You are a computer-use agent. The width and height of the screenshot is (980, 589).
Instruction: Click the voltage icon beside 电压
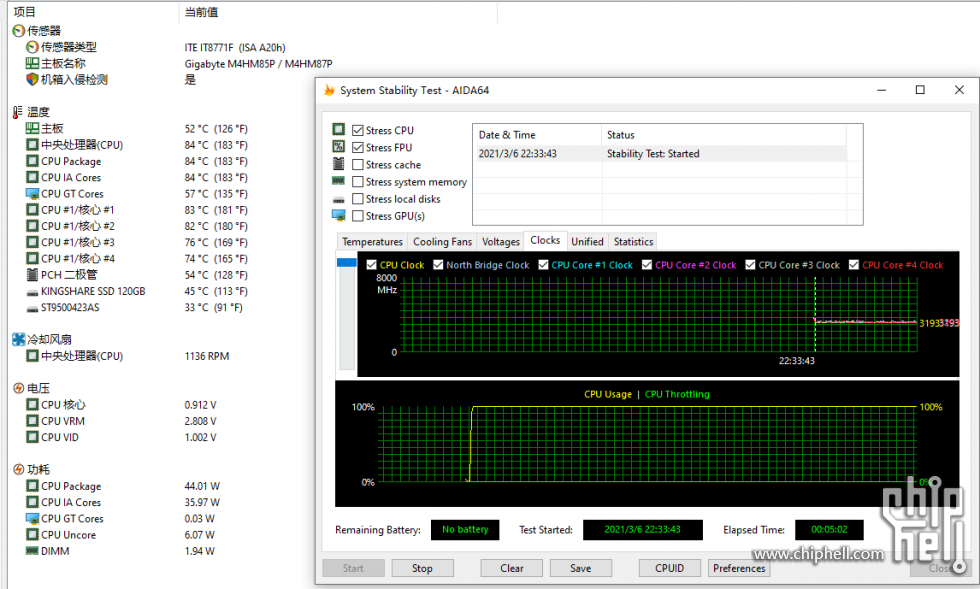point(19,388)
